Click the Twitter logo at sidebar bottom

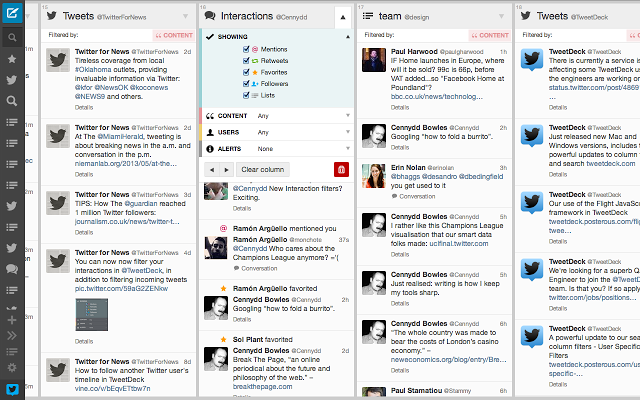tap(12, 389)
